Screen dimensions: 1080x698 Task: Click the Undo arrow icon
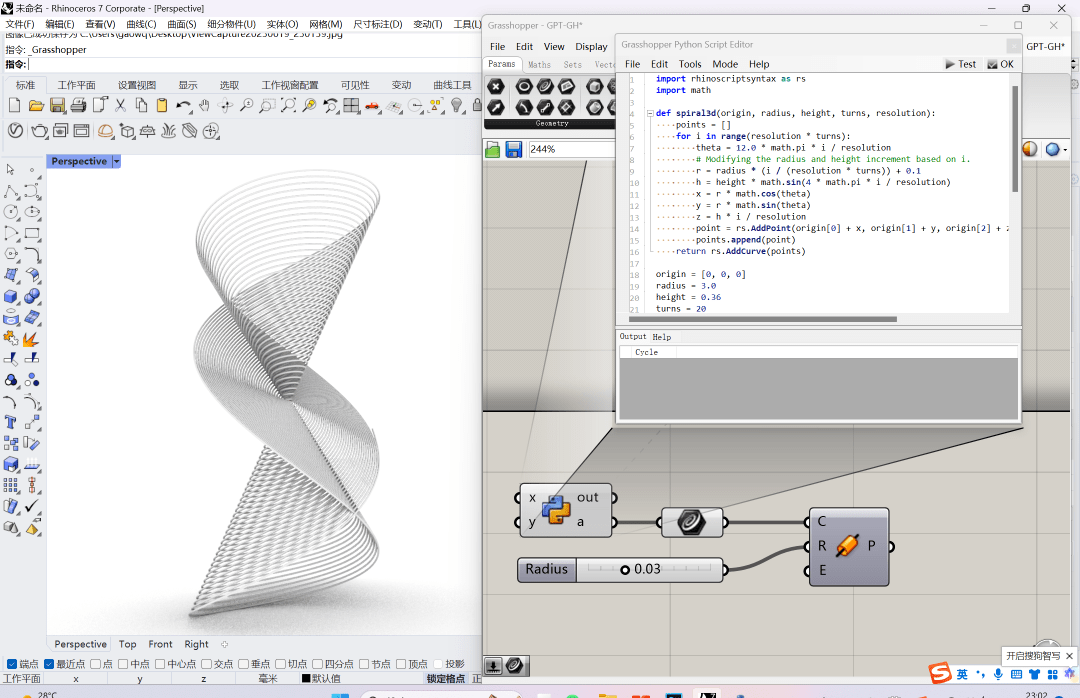(183, 105)
